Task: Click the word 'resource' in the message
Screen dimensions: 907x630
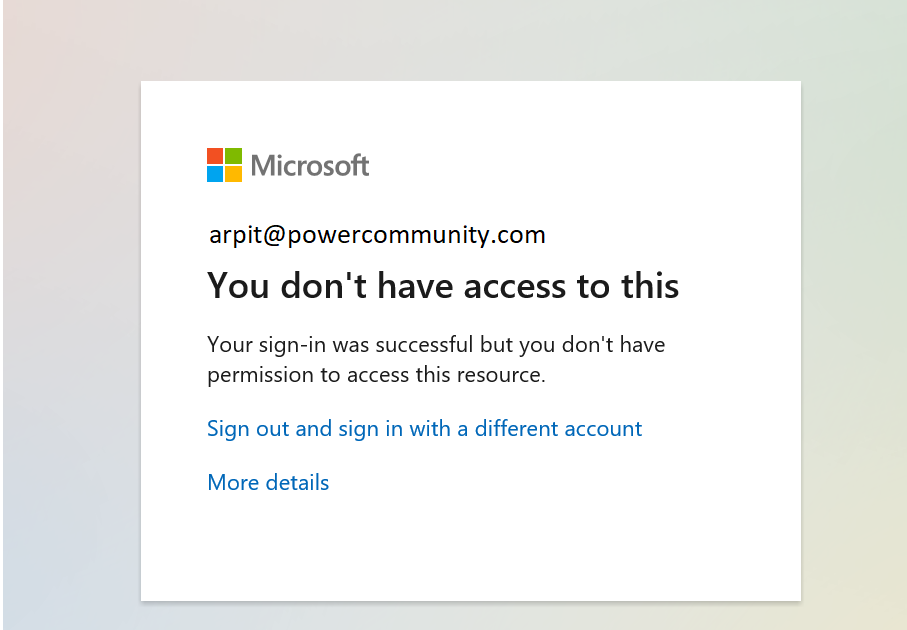Action: [500, 375]
